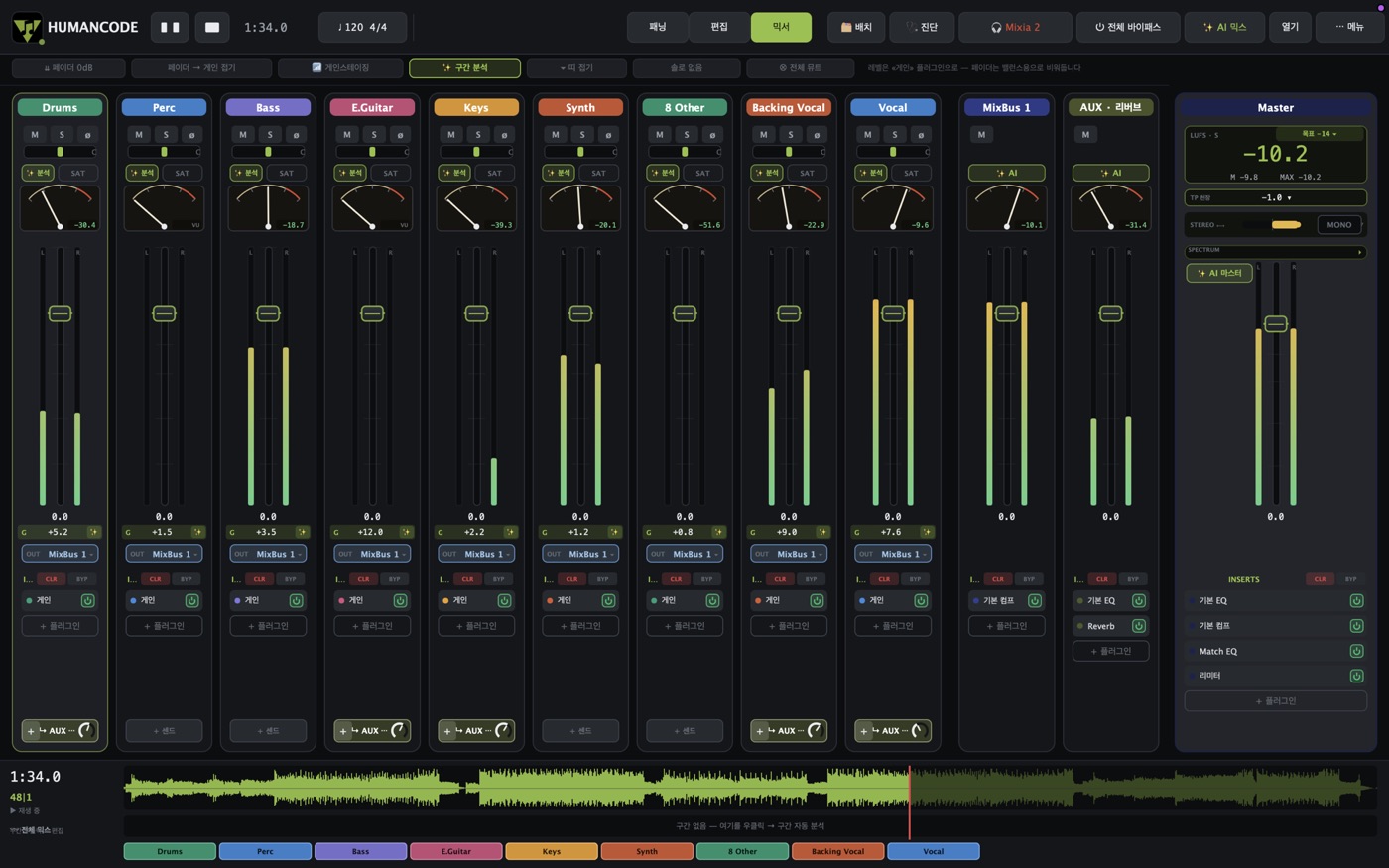Click the waveform overview timeline
The height and width of the screenshot is (868, 1389).
749,788
